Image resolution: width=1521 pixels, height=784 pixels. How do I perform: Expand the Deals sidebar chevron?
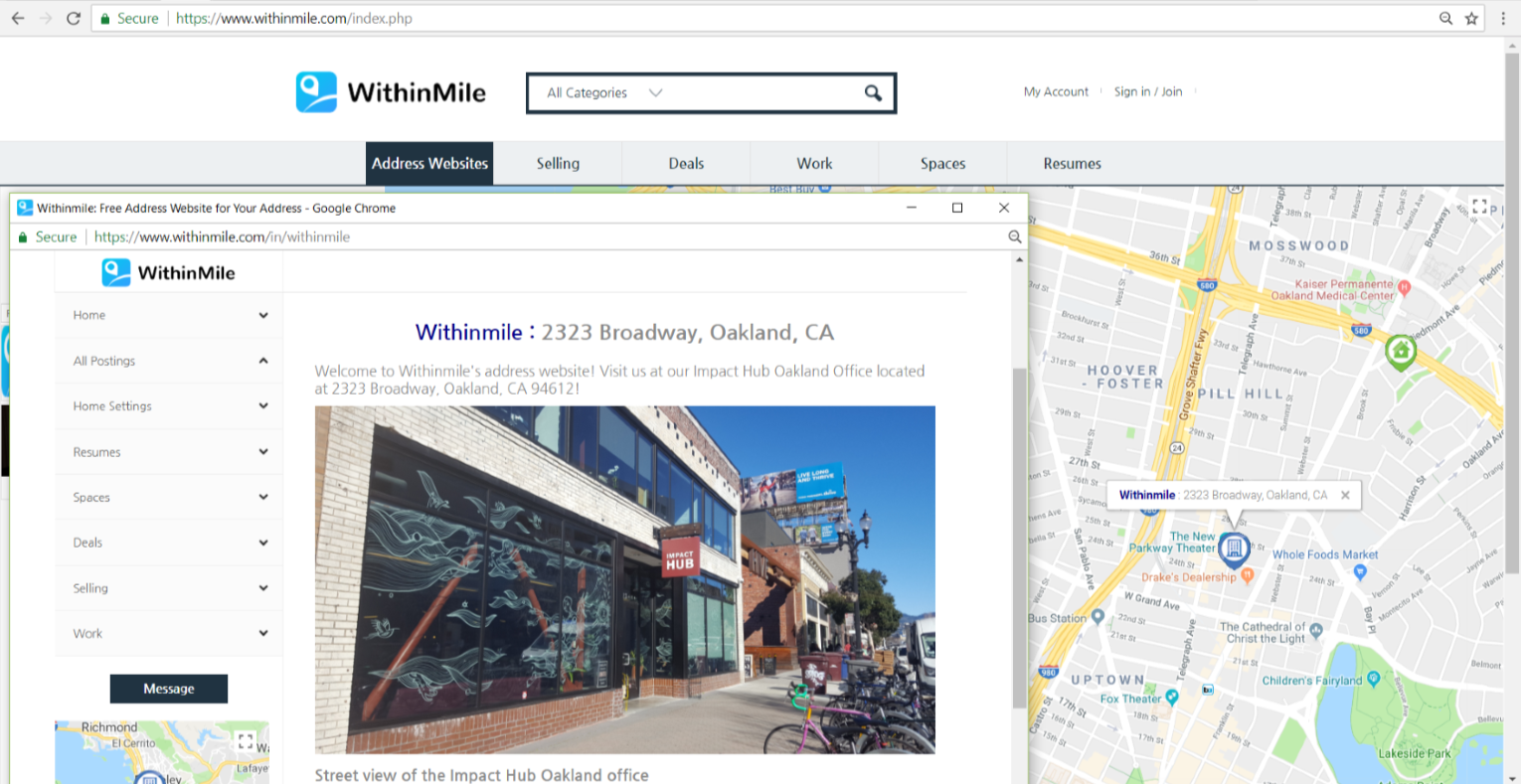[x=263, y=543]
